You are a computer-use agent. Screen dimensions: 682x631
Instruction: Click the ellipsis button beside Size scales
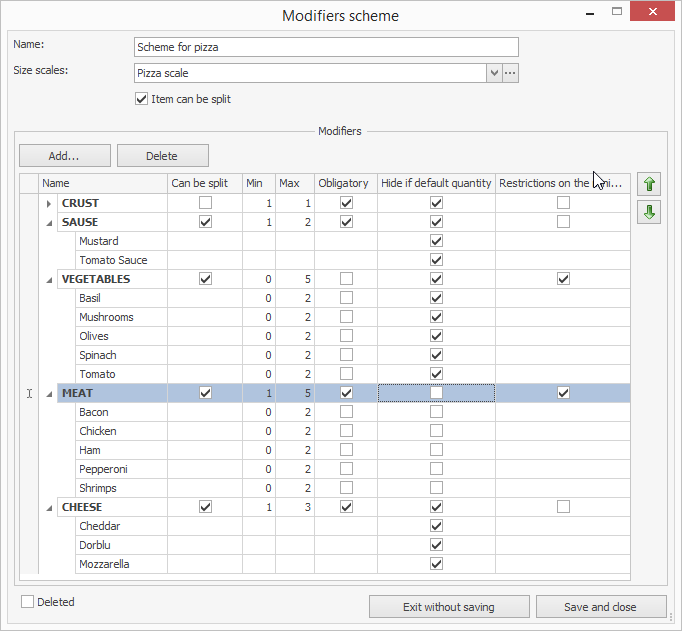(510, 73)
